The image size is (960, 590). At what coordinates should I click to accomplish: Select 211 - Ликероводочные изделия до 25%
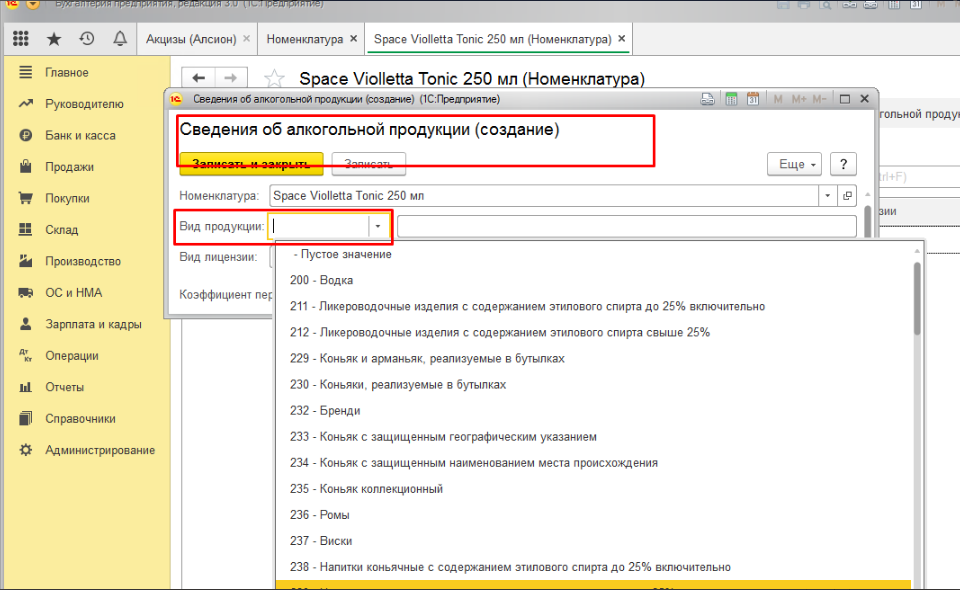[x=594, y=306]
